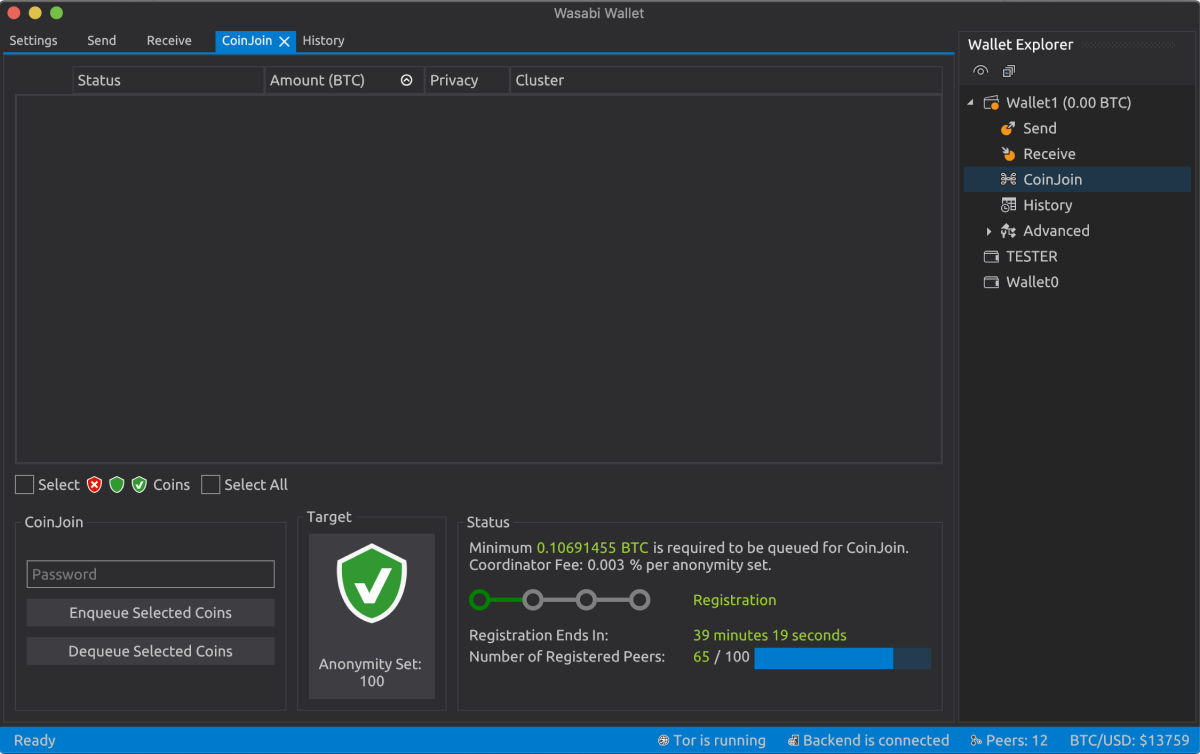Switch to the Settings tab
Image resolution: width=1200 pixels, height=754 pixels.
[34, 41]
